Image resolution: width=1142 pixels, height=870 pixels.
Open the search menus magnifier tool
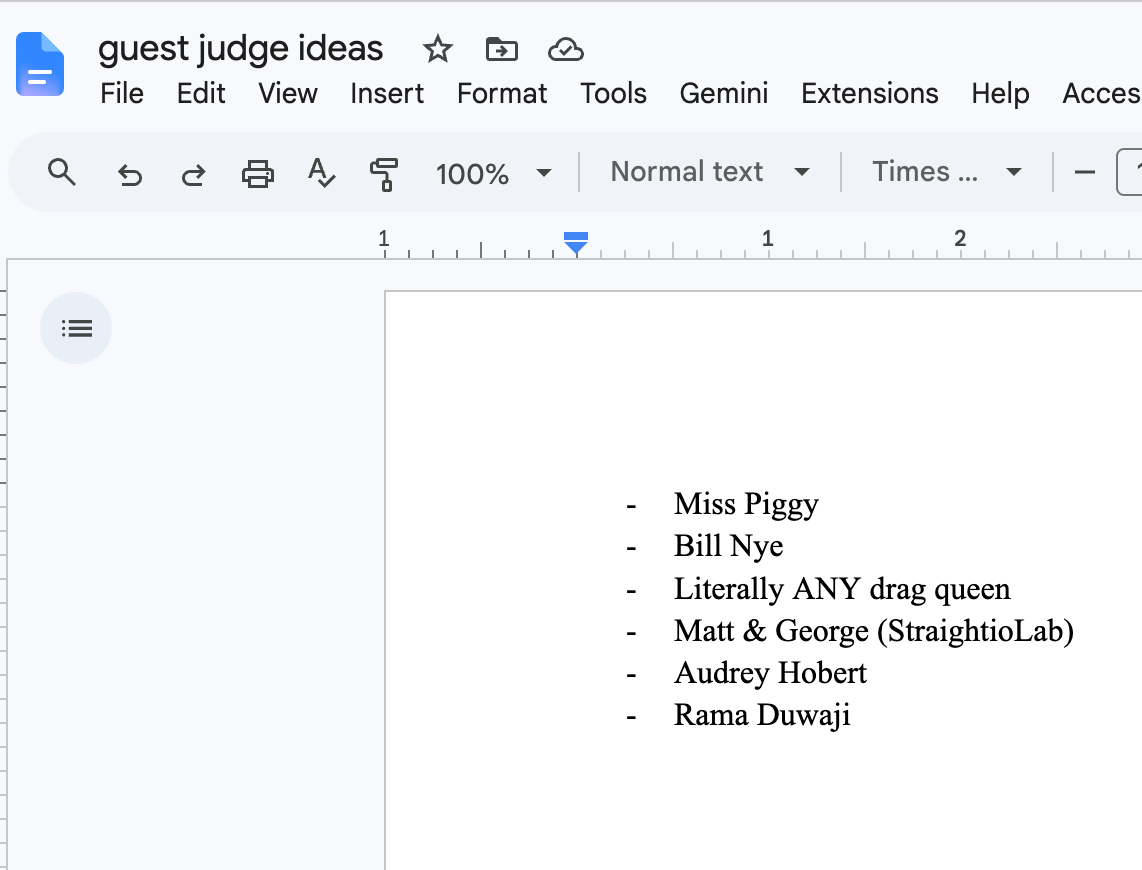62,173
